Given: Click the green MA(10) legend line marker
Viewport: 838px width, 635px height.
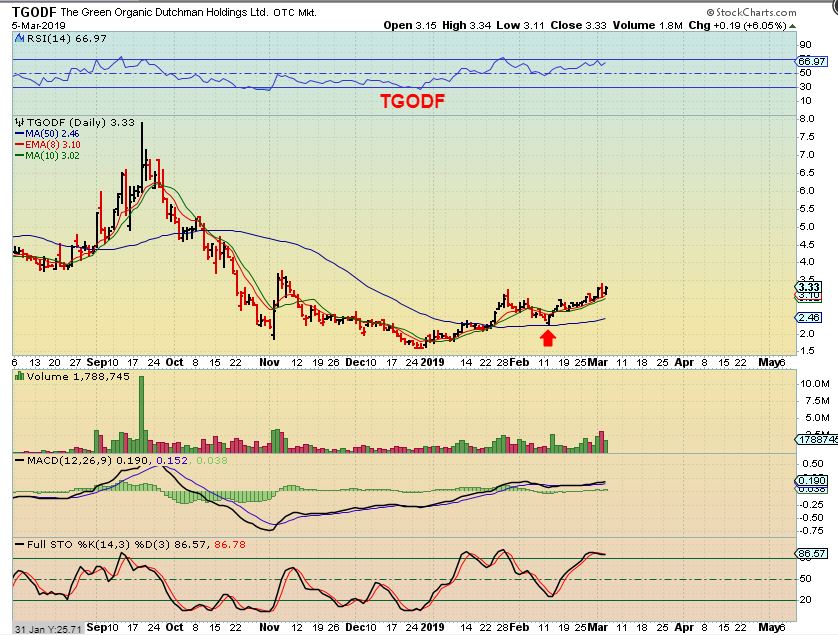Looking at the screenshot, I should [20, 156].
